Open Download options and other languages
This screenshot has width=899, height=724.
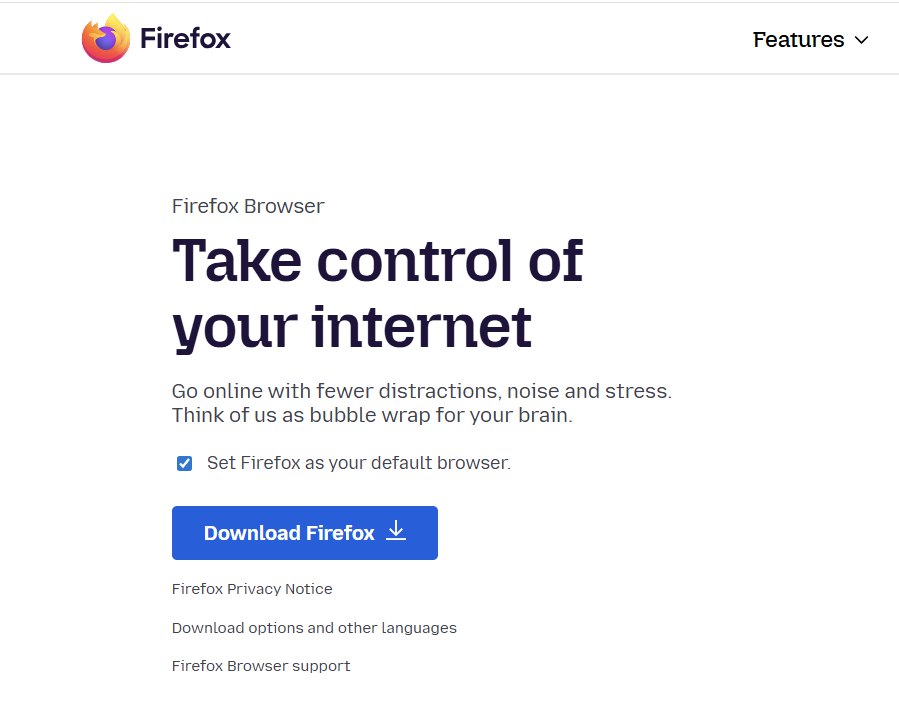[314, 628]
